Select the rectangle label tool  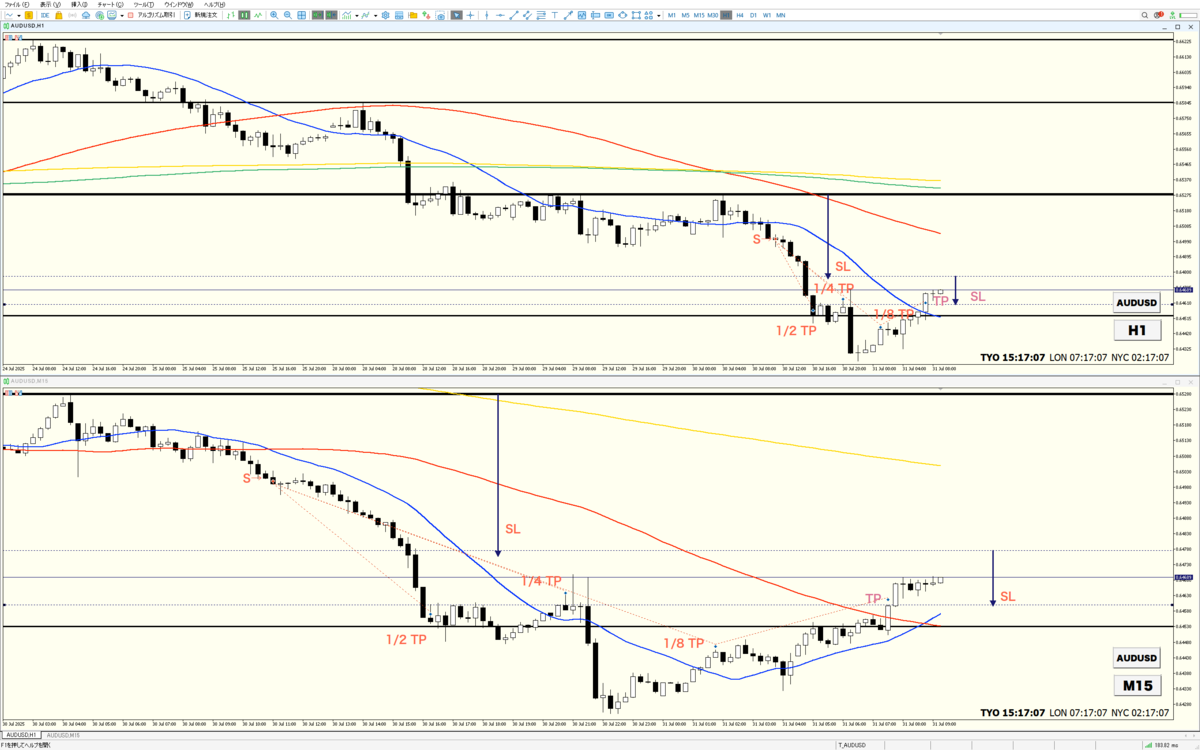tap(609, 16)
